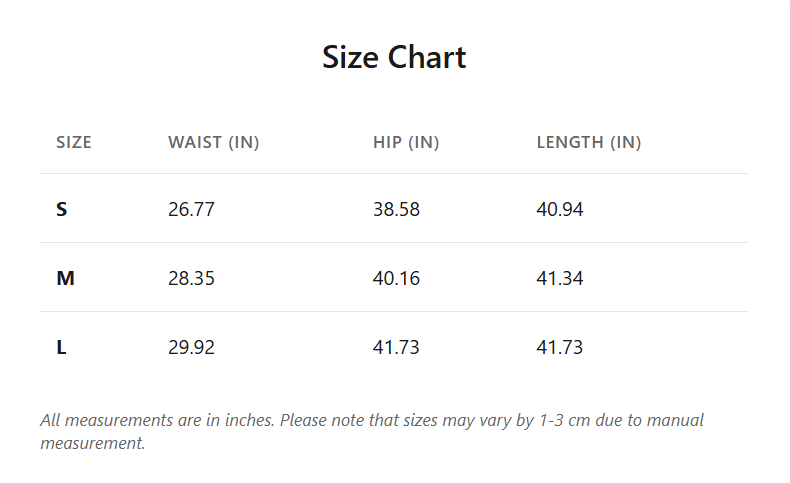
Task: Select the L size row label
Action: (x=62, y=347)
